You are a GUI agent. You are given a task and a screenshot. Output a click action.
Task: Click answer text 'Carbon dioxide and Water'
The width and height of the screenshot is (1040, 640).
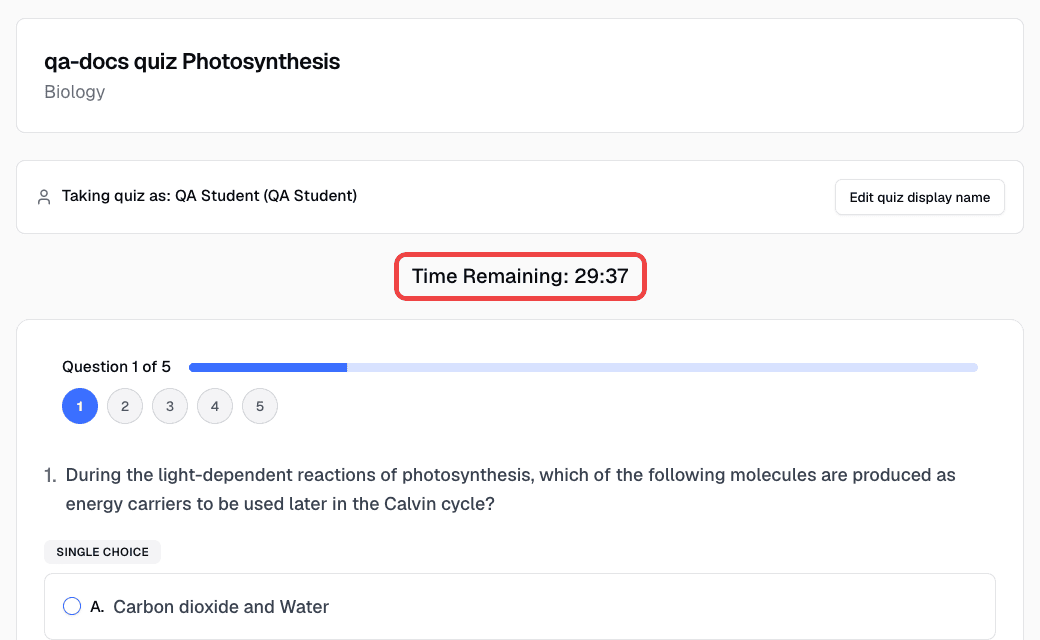tap(221, 607)
